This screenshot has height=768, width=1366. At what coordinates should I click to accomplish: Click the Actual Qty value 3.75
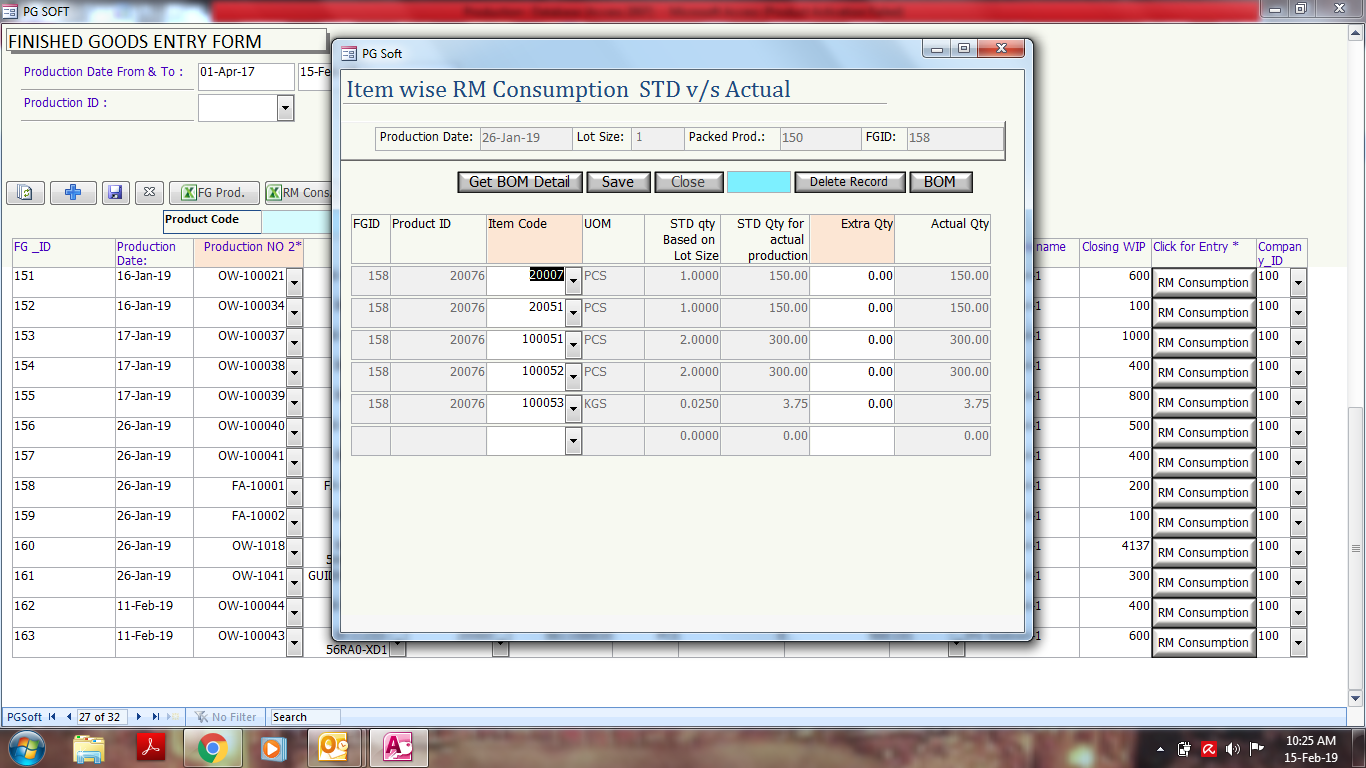point(942,409)
